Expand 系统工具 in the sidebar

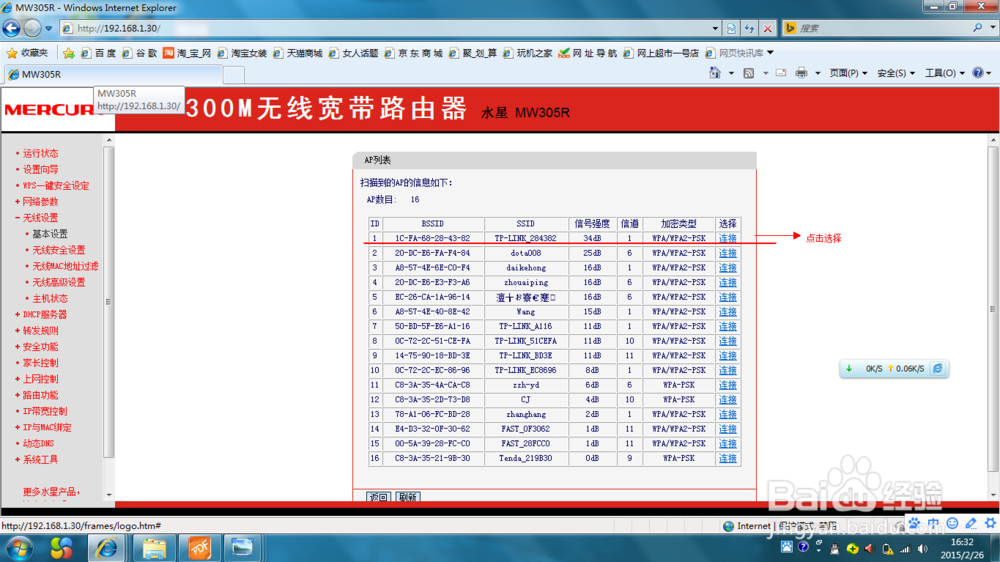(x=40, y=459)
